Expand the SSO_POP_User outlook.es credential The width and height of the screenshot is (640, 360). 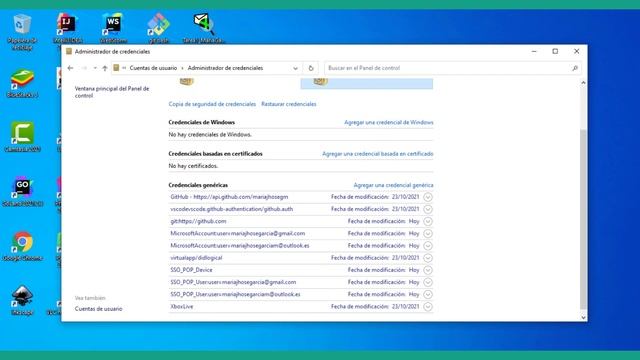428,294
